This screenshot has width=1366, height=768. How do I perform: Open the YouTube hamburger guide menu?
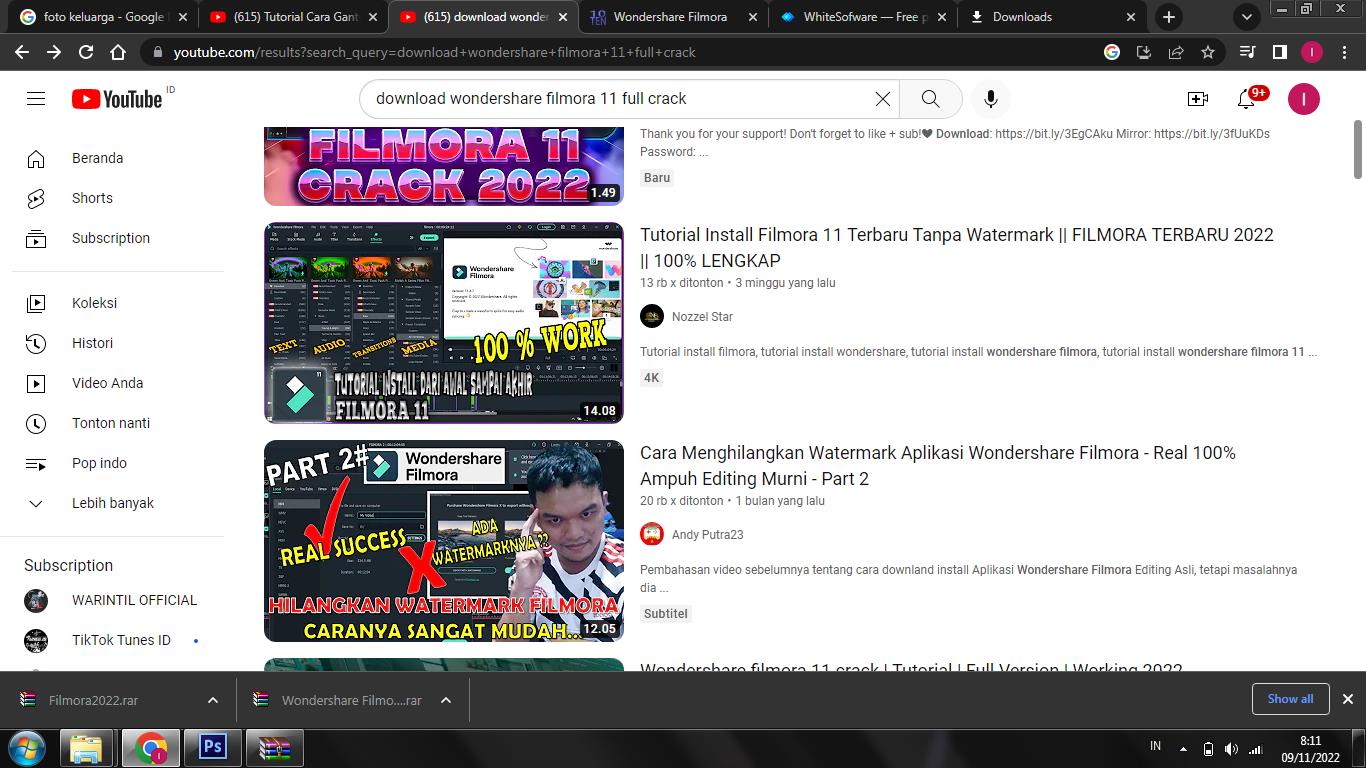pos(36,99)
